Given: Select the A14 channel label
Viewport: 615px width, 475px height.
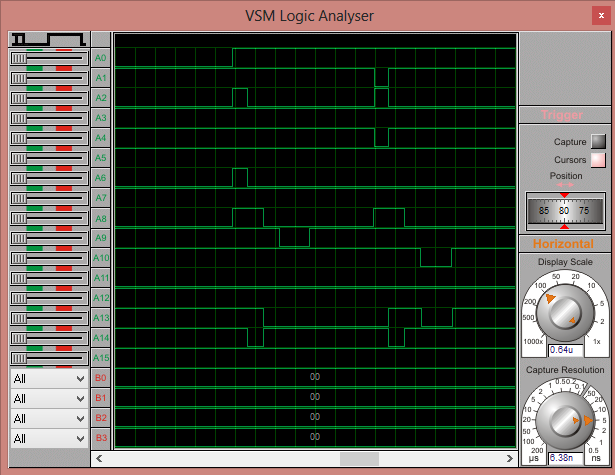Looking at the screenshot, I should click(101, 338).
